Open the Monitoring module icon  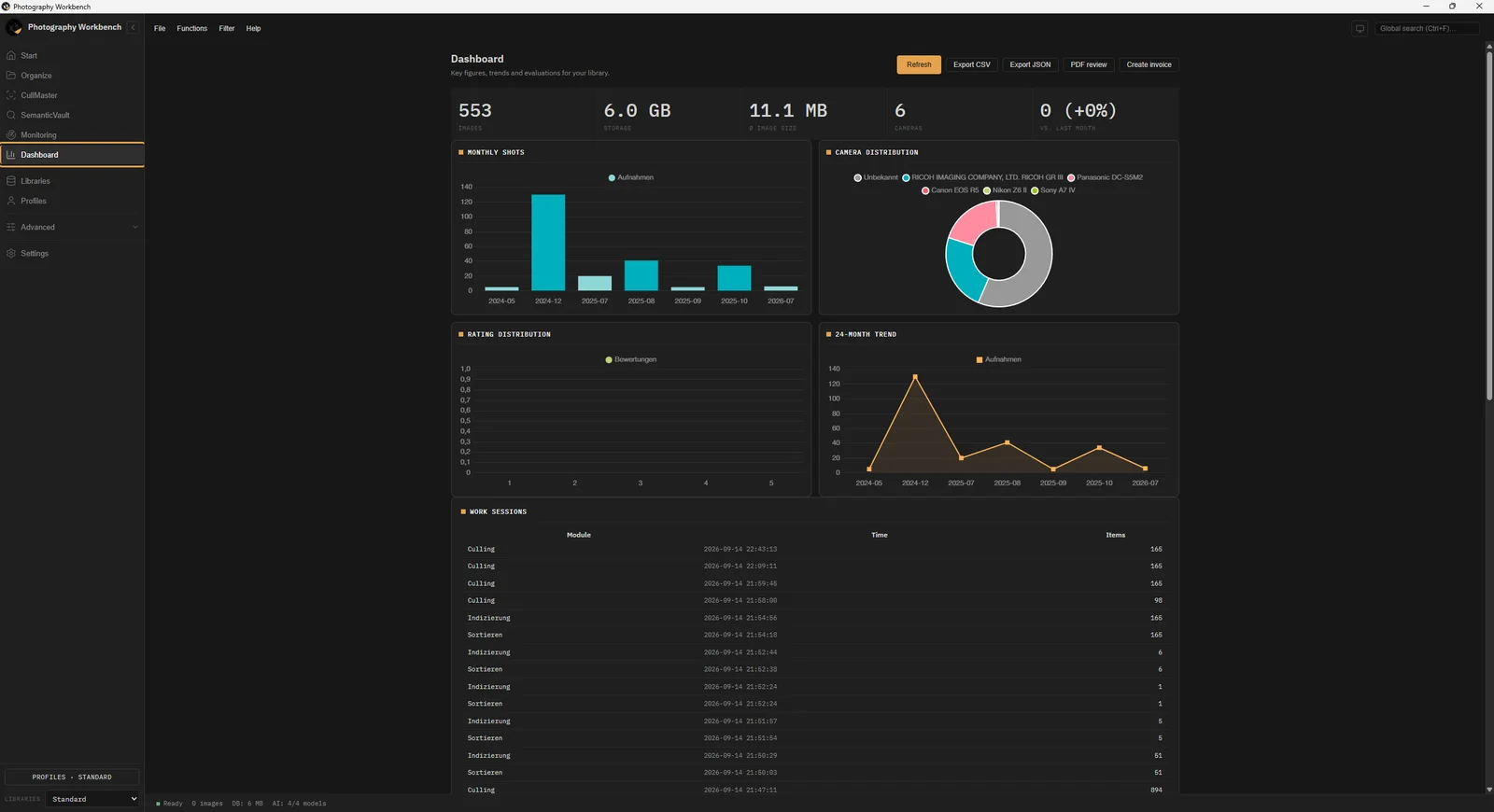pos(11,134)
